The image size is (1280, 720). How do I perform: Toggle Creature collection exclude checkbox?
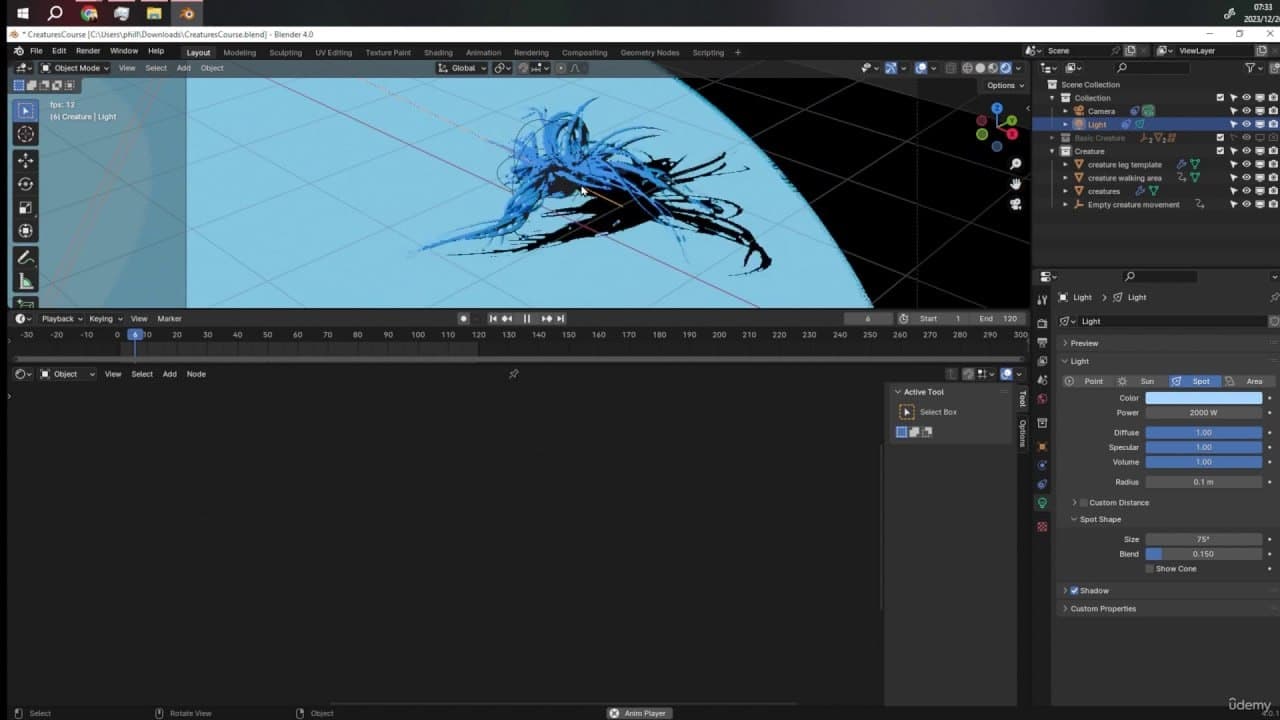(1220, 151)
